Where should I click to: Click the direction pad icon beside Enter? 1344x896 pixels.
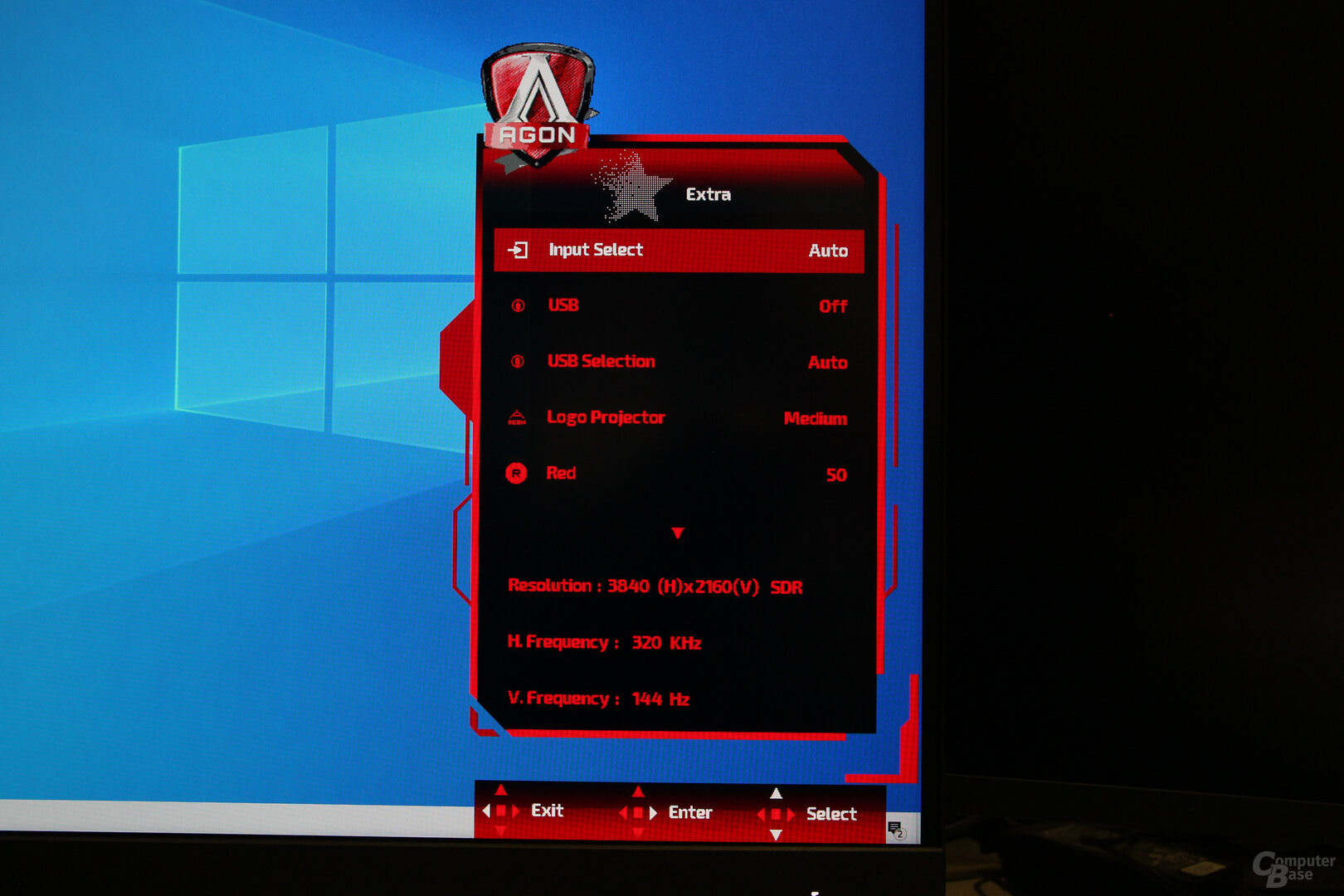(x=638, y=813)
